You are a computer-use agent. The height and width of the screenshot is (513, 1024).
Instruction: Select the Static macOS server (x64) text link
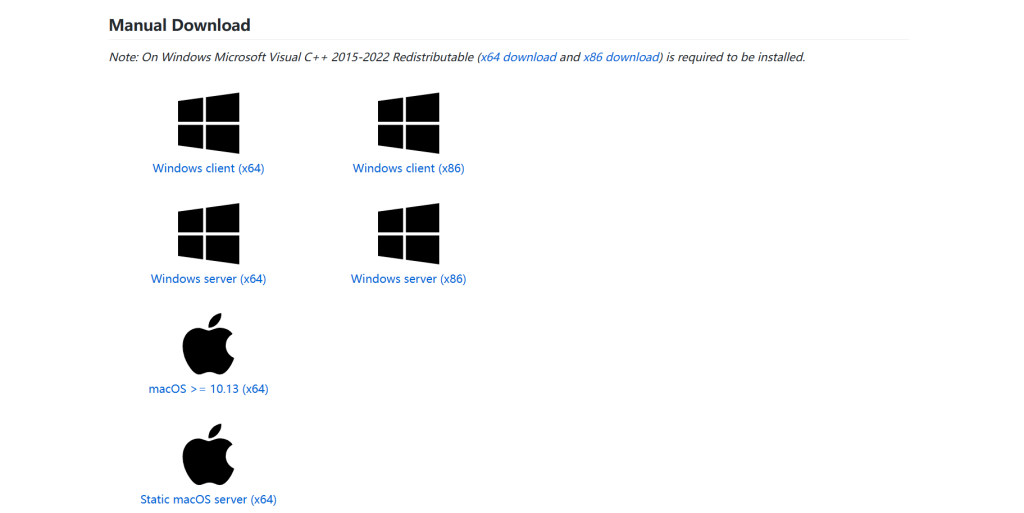pyautogui.click(x=208, y=499)
